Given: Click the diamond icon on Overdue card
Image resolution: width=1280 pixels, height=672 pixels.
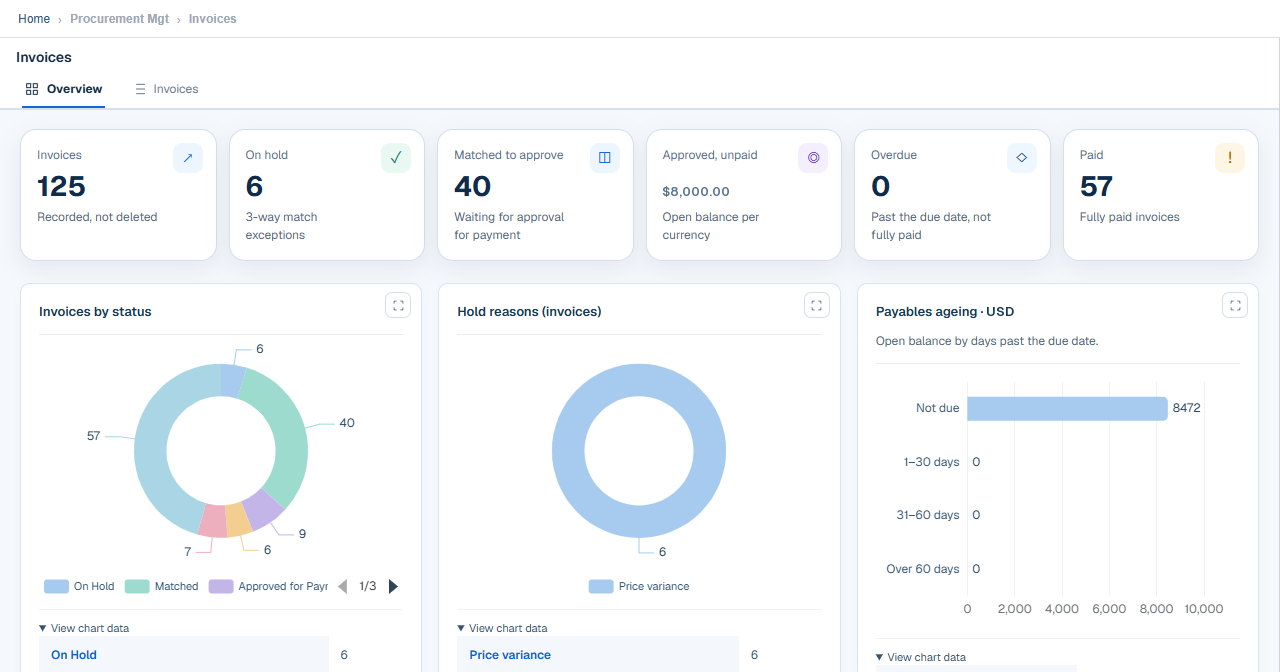Looking at the screenshot, I should coord(1021,158).
